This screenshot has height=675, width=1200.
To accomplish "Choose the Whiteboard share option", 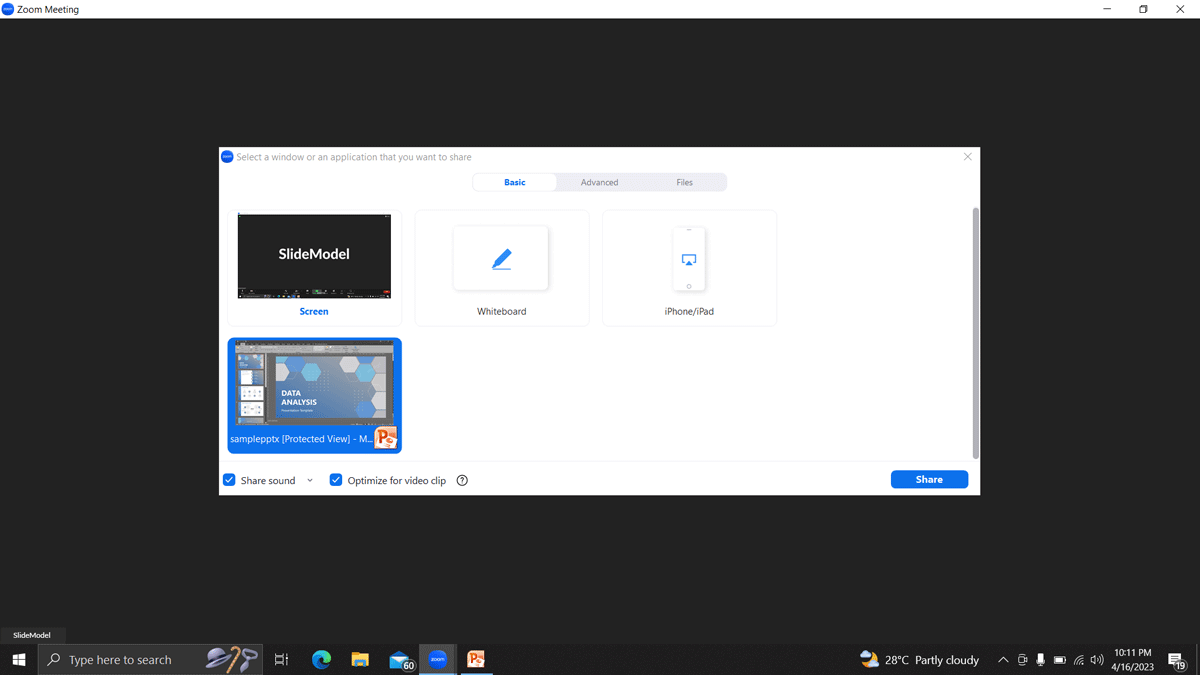I will click(x=502, y=267).
